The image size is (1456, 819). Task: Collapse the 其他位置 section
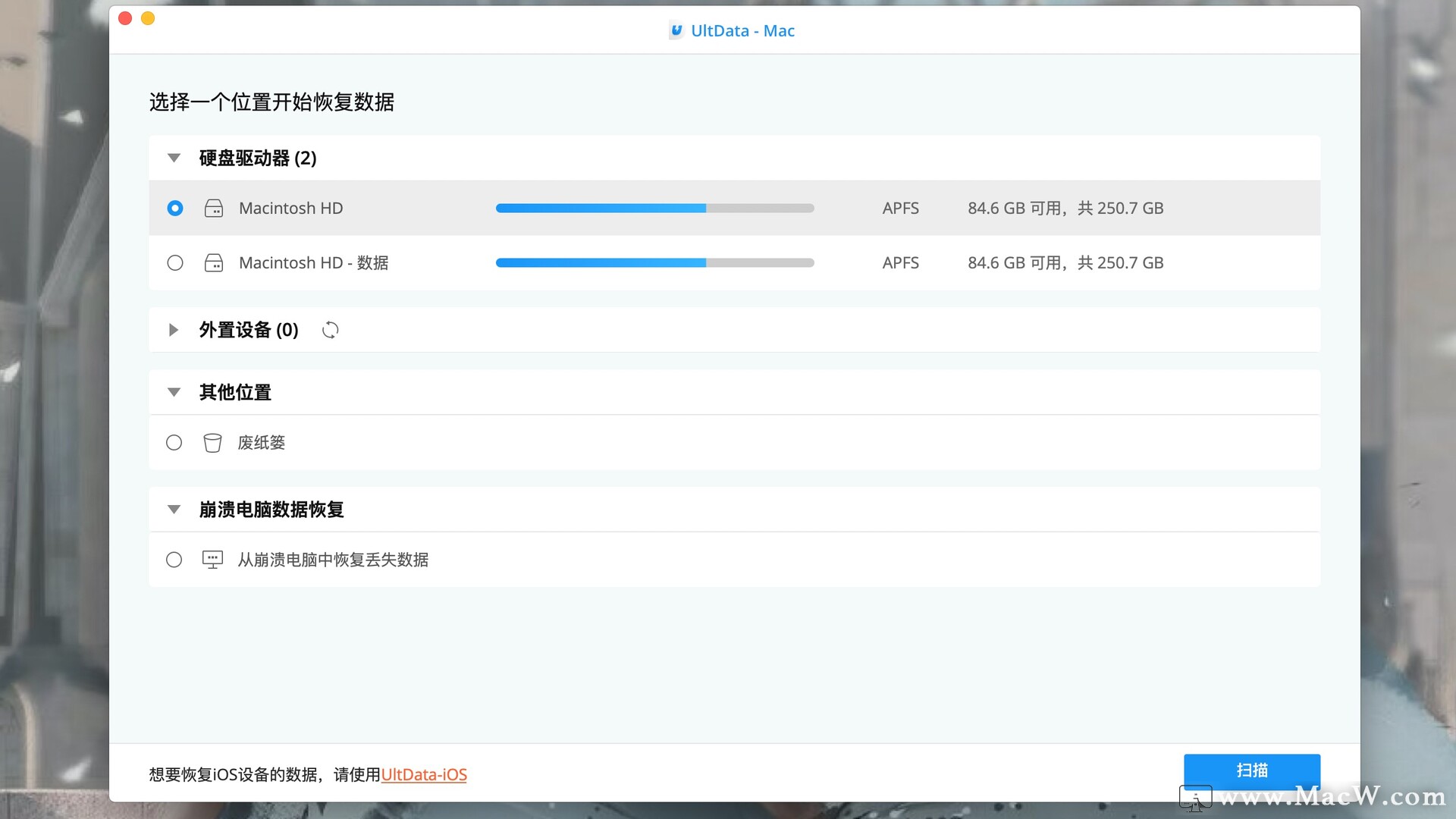(x=174, y=393)
